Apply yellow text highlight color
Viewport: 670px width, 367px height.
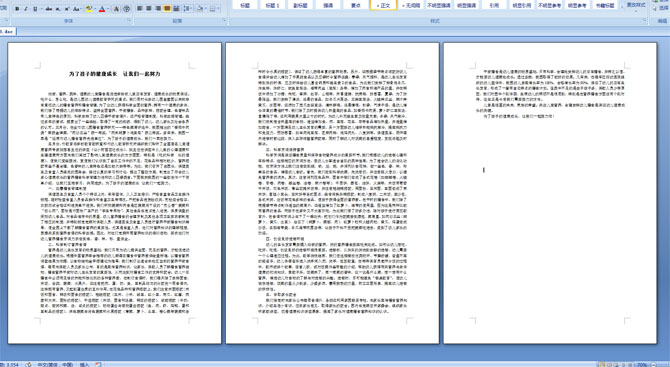(x=89, y=9)
